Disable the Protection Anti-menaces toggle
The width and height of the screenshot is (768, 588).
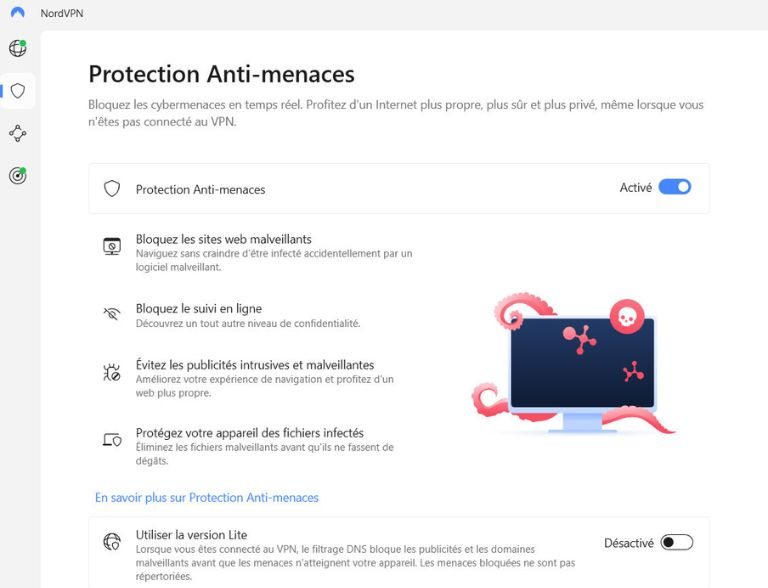tap(675, 187)
